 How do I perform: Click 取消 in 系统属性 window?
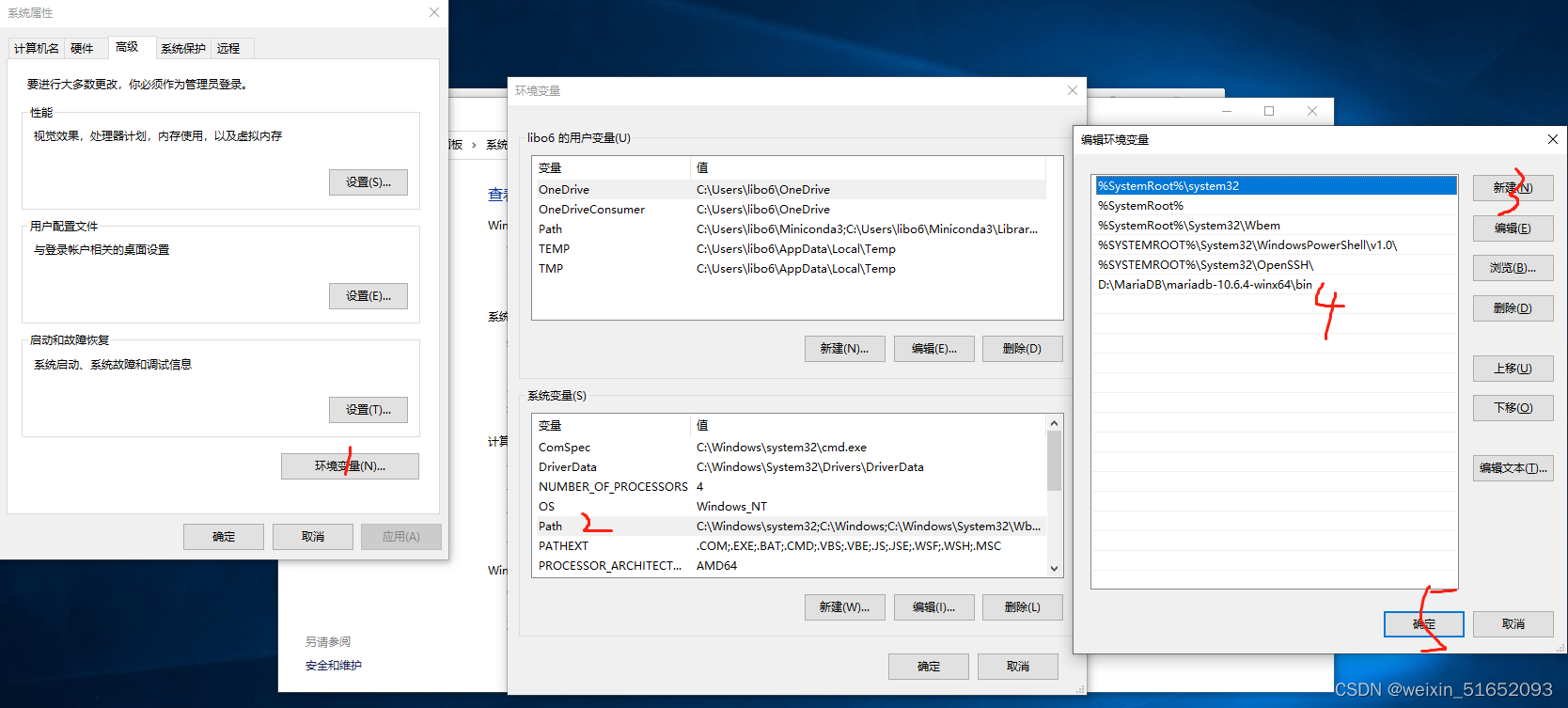click(x=313, y=537)
